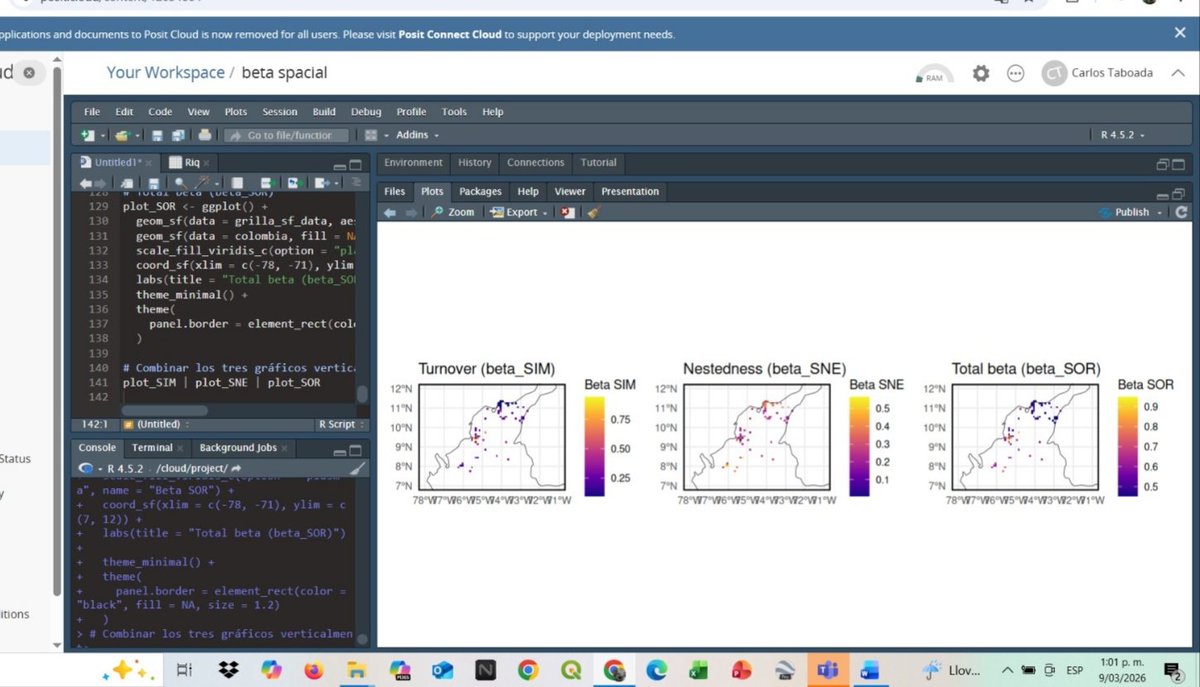Expand the Source button dropdown arrow
The height and width of the screenshot is (687, 1200).
coord(335,183)
